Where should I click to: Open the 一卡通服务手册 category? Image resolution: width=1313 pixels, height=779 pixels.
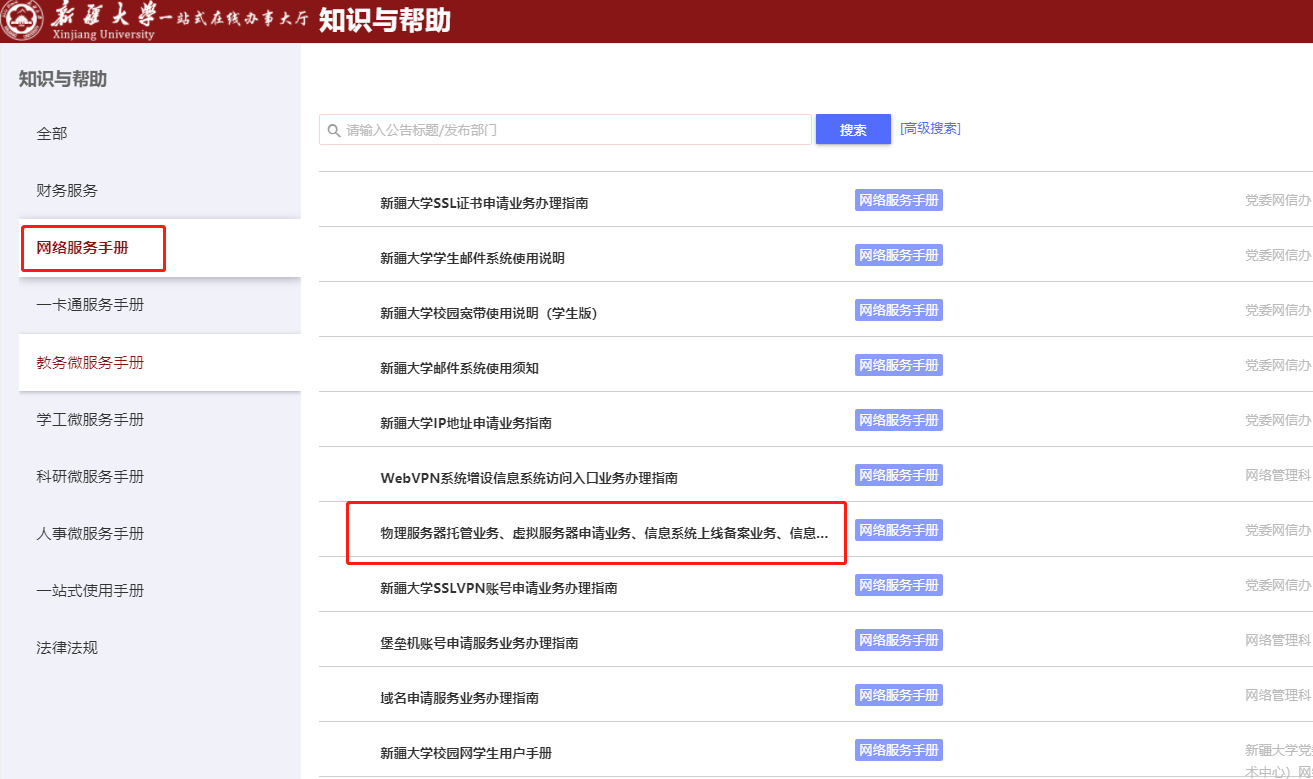[90, 304]
